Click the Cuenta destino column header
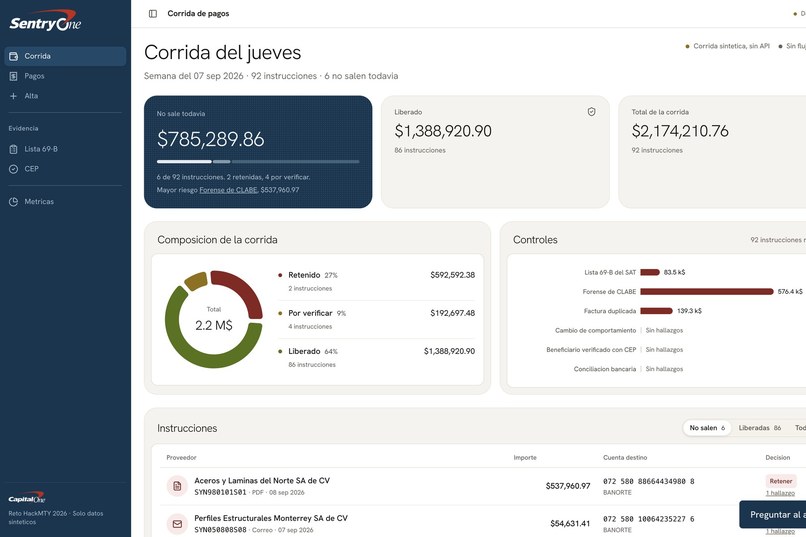The height and width of the screenshot is (537, 806). [625, 457]
